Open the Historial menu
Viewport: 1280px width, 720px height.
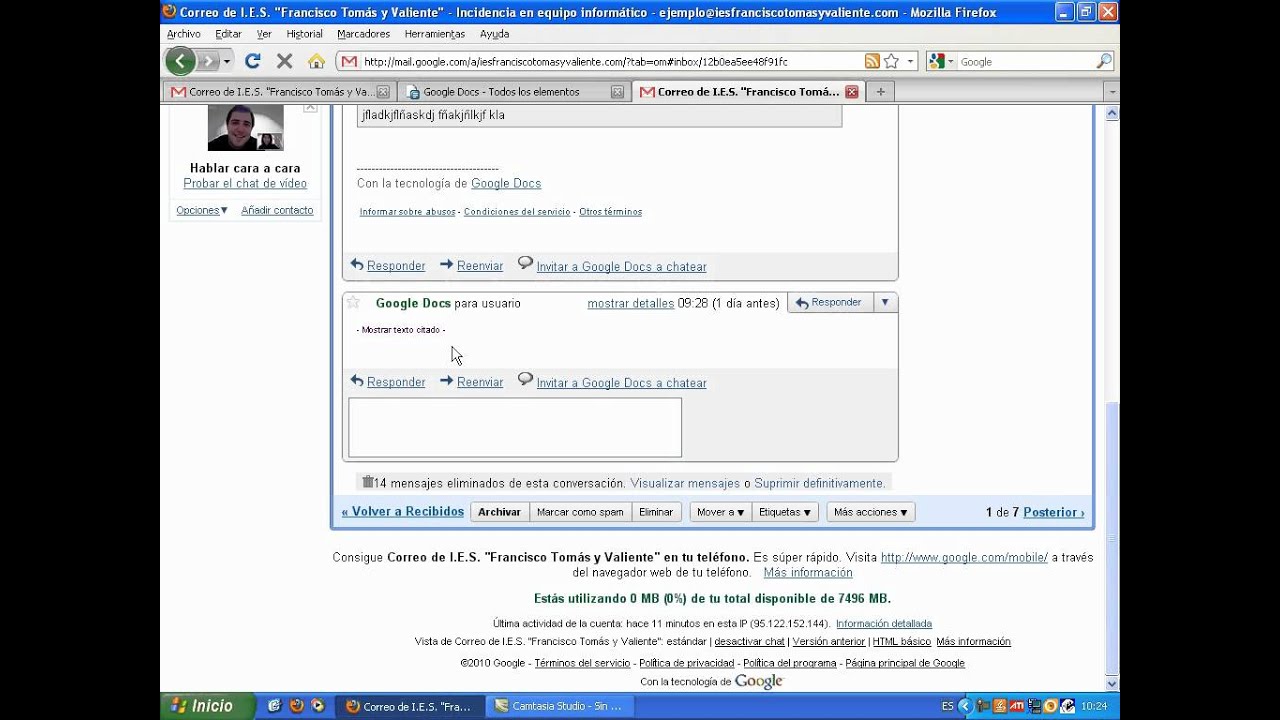pos(304,34)
